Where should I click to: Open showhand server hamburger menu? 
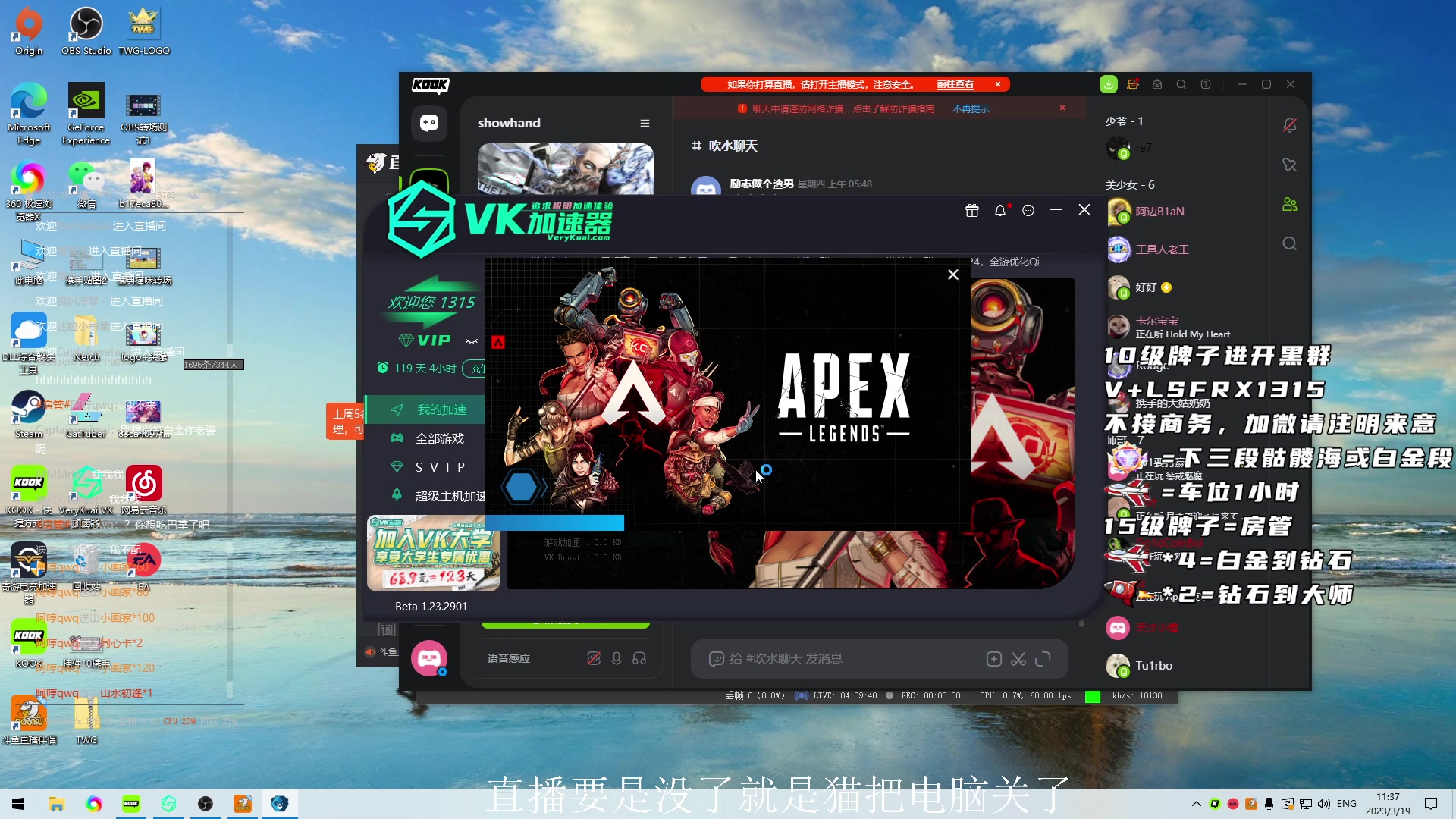[x=645, y=124]
